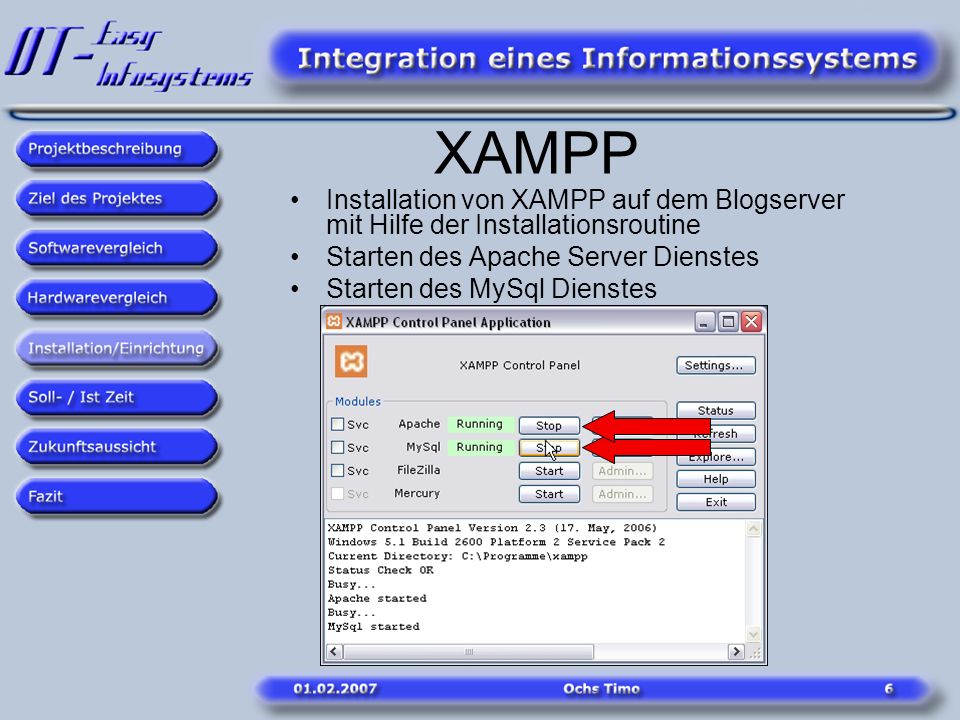Stop the Apache module
Viewport: 960px width, 720px height.
click(549, 425)
